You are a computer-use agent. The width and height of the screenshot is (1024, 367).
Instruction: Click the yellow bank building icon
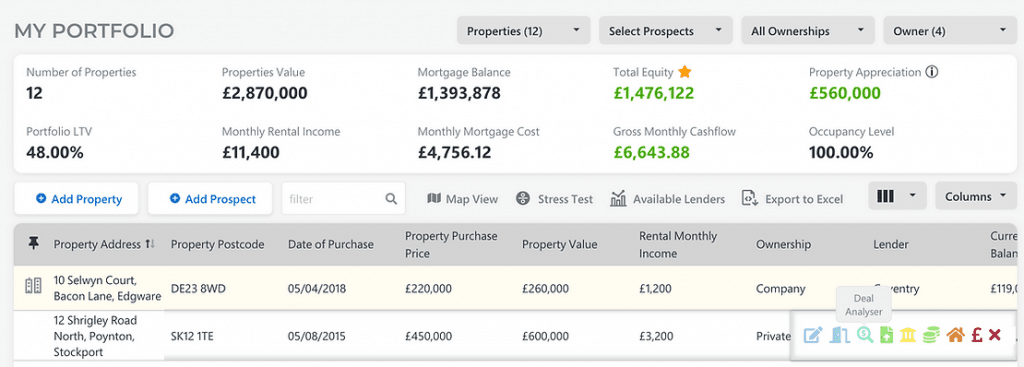[x=907, y=336]
